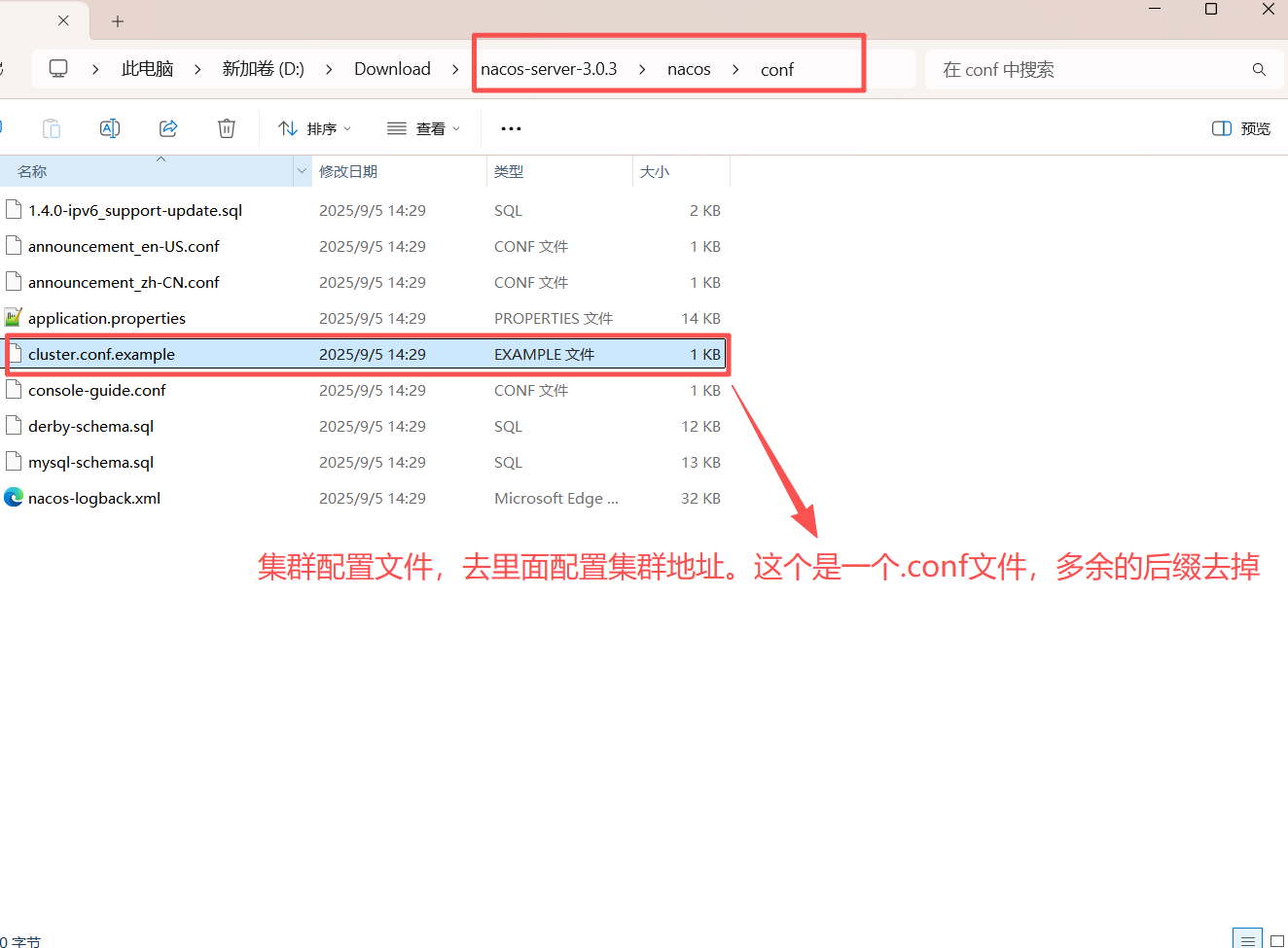Expand chevron after Download in breadcrumb
The width and height of the screenshot is (1288, 948).
455,69
